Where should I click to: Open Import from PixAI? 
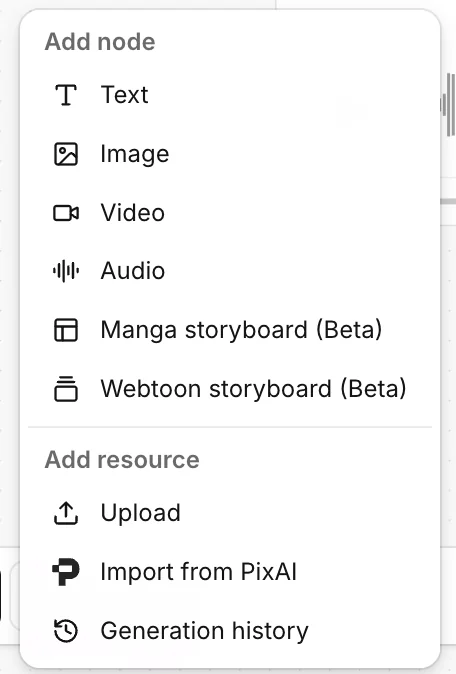(x=230, y=572)
